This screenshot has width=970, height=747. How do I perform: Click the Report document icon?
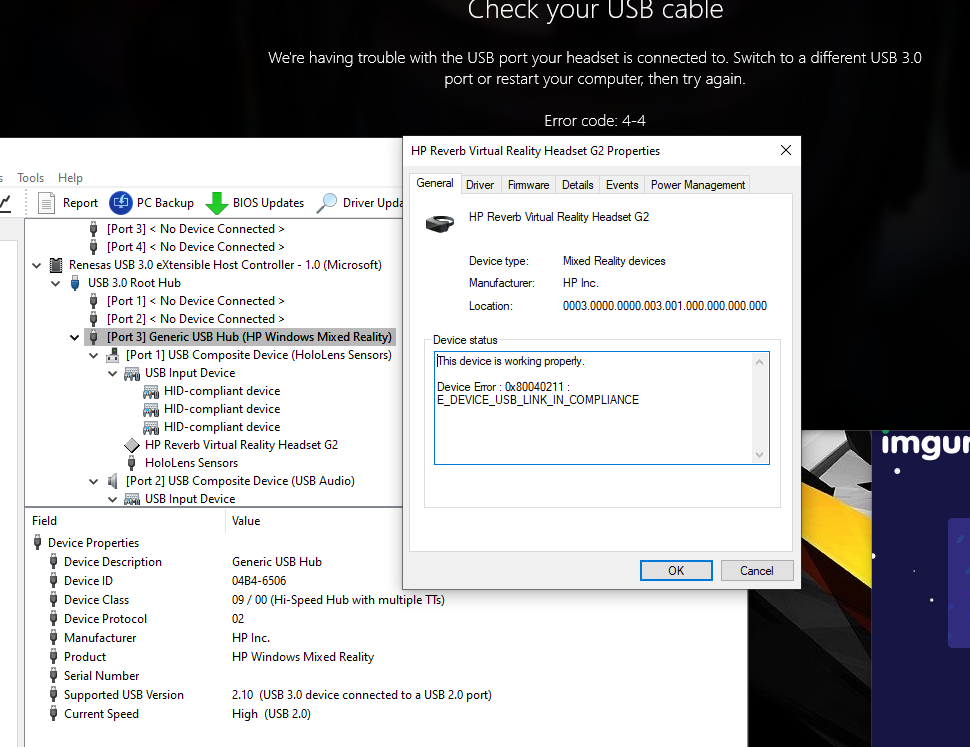click(x=46, y=203)
